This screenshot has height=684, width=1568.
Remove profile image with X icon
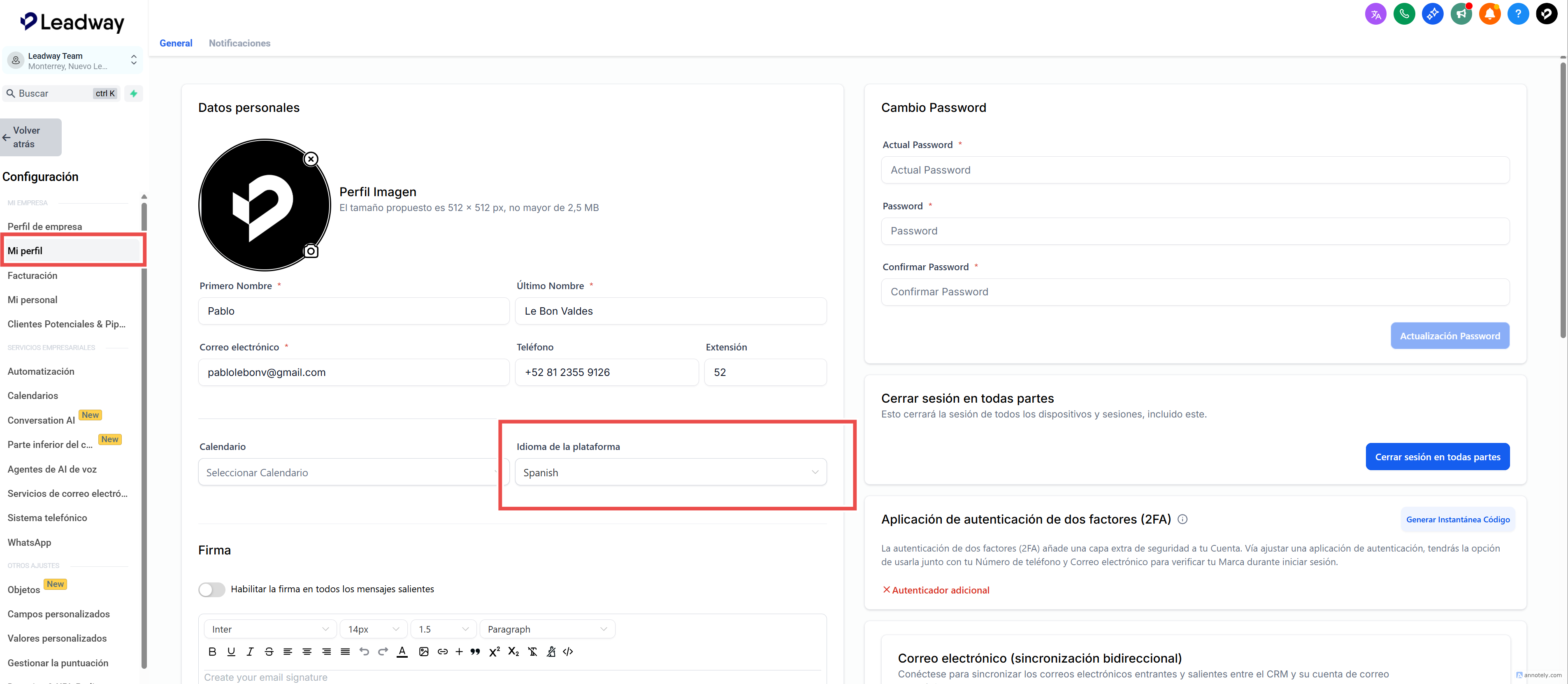pos(311,159)
